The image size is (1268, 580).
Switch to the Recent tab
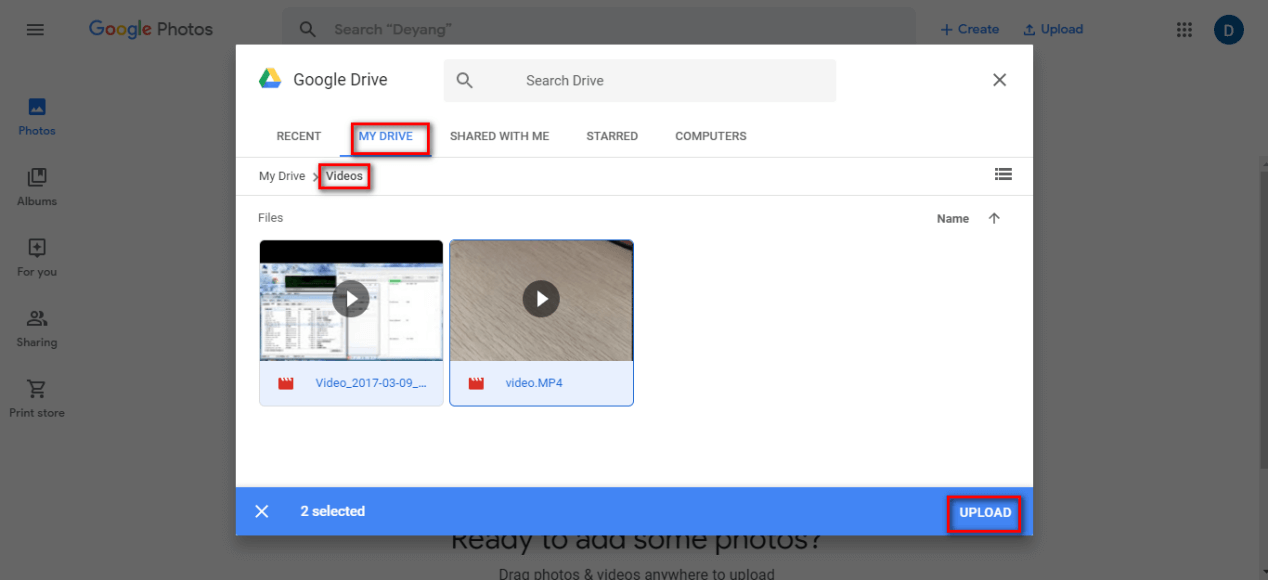click(x=299, y=136)
